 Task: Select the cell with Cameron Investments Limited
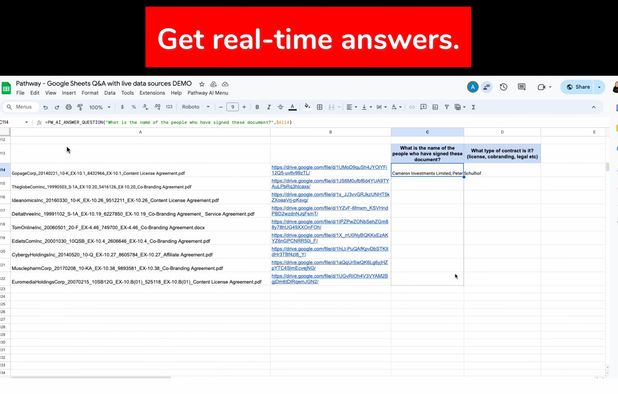[427, 170]
